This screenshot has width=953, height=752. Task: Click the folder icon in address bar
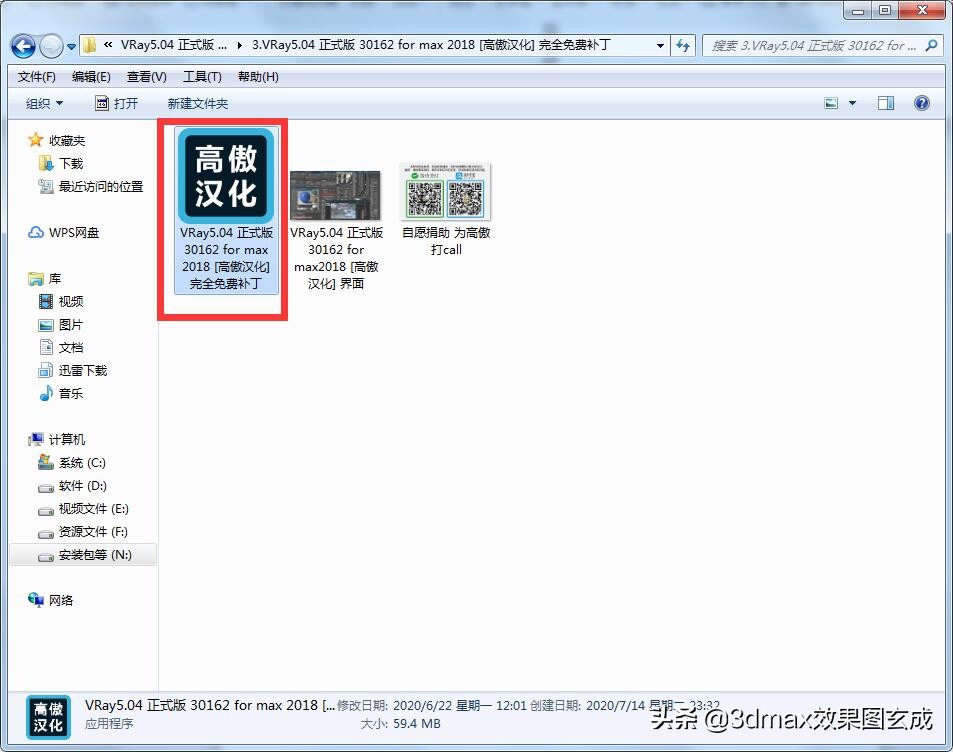(89, 45)
